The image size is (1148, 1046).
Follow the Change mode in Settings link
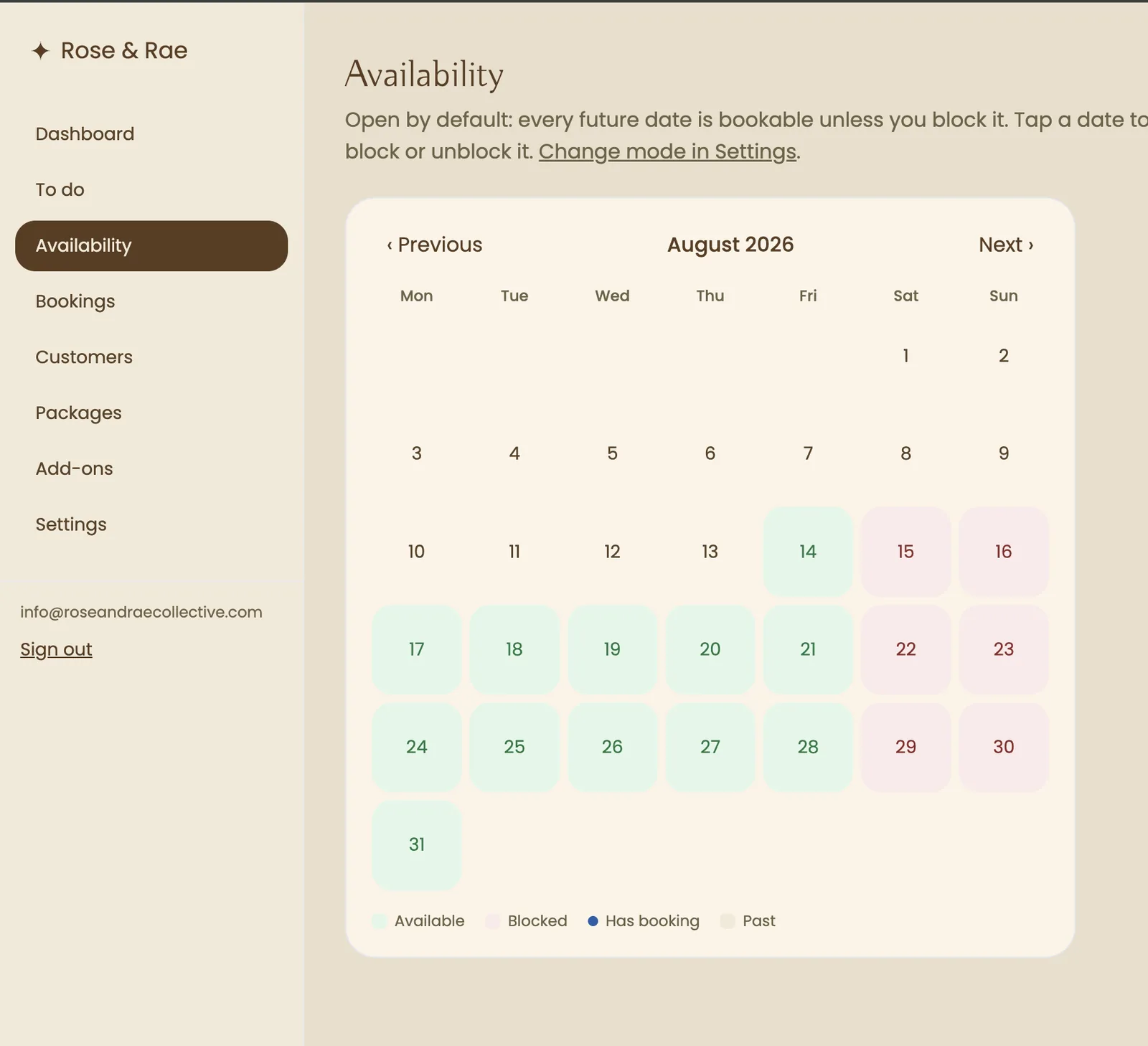tap(667, 151)
